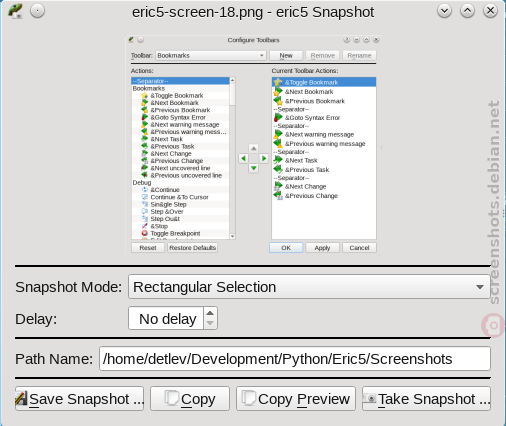Take a new snapshot

(426, 399)
